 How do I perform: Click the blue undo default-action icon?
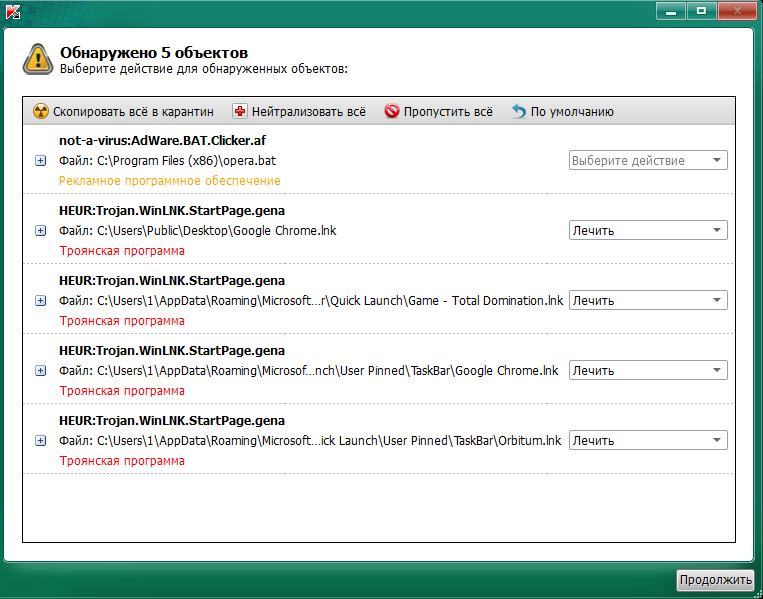(518, 112)
